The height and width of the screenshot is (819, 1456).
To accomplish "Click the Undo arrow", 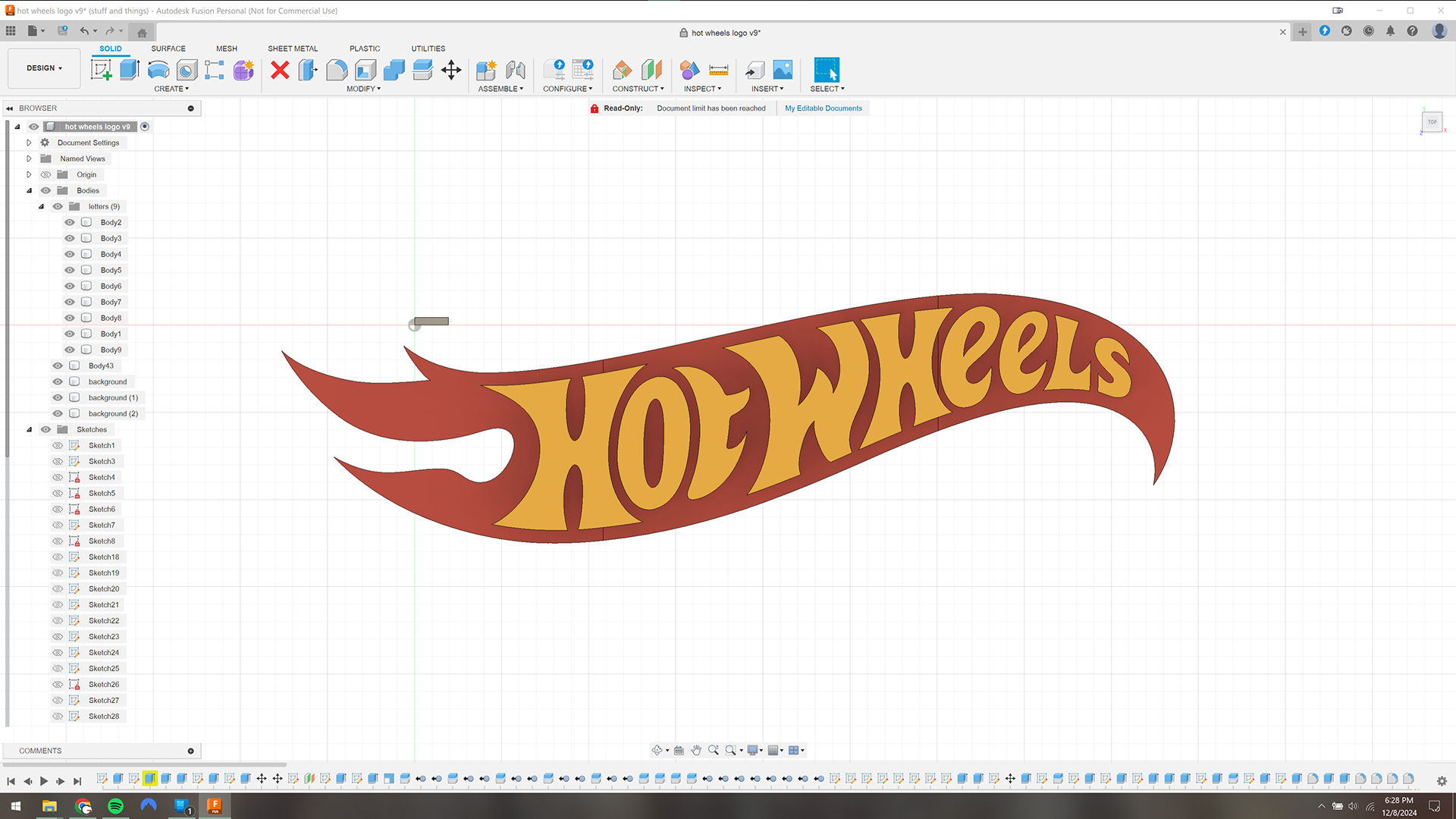I will pos(84,31).
